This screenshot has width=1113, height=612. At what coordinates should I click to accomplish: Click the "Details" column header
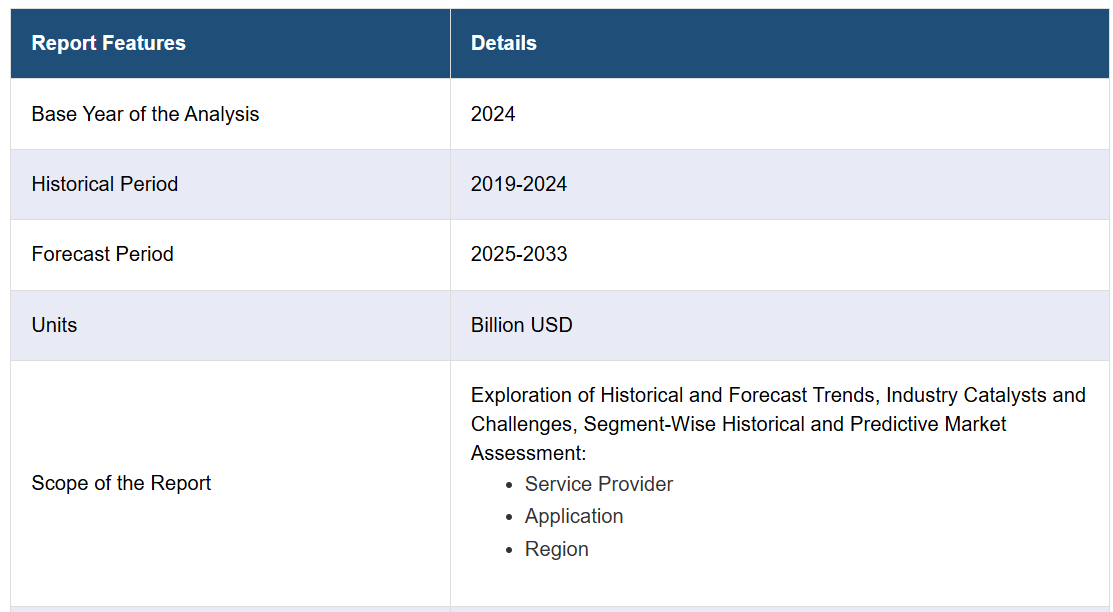point(503,43)
